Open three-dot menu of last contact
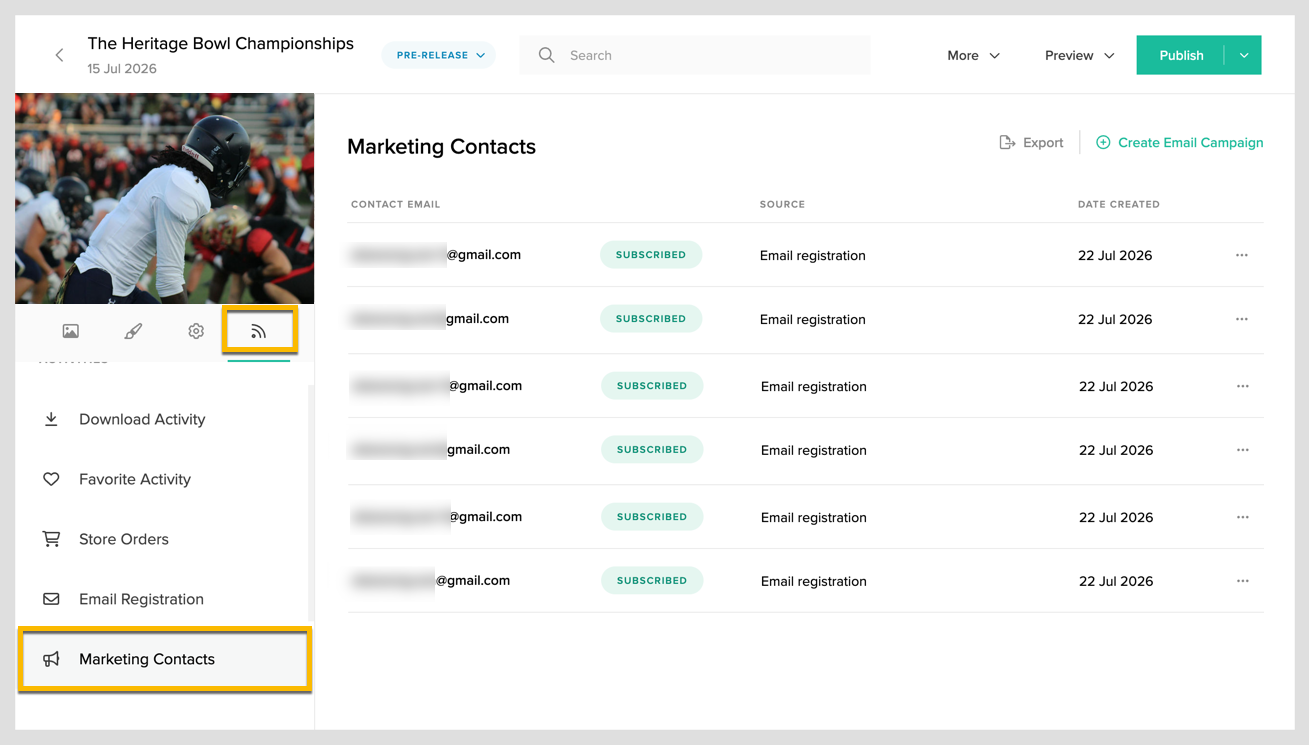Viewport: 1310px width, 745px height. (1243, 581)
